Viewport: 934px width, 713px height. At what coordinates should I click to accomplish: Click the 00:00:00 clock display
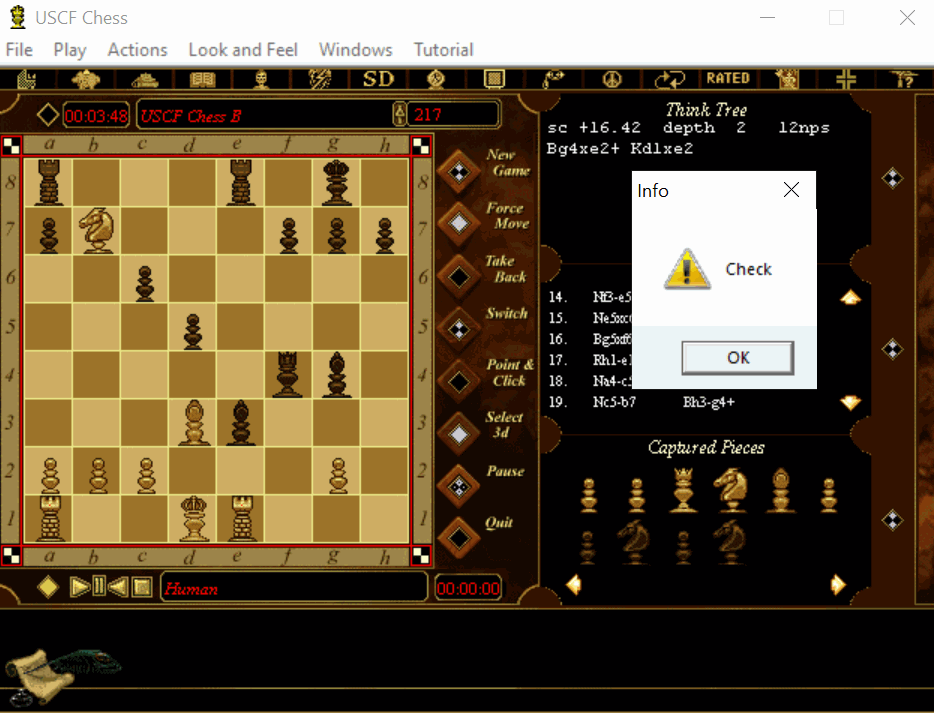(468, 588)
